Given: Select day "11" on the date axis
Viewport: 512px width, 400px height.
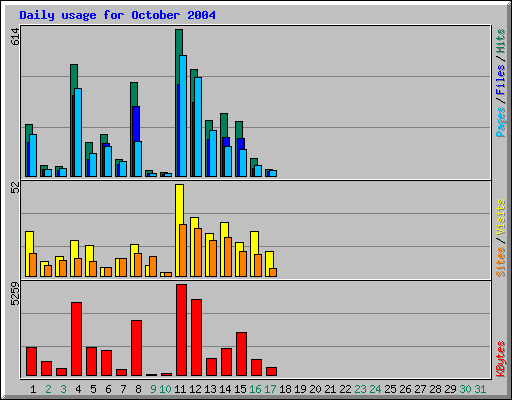Looking at the screenshot, I should [x=180, y=389].
